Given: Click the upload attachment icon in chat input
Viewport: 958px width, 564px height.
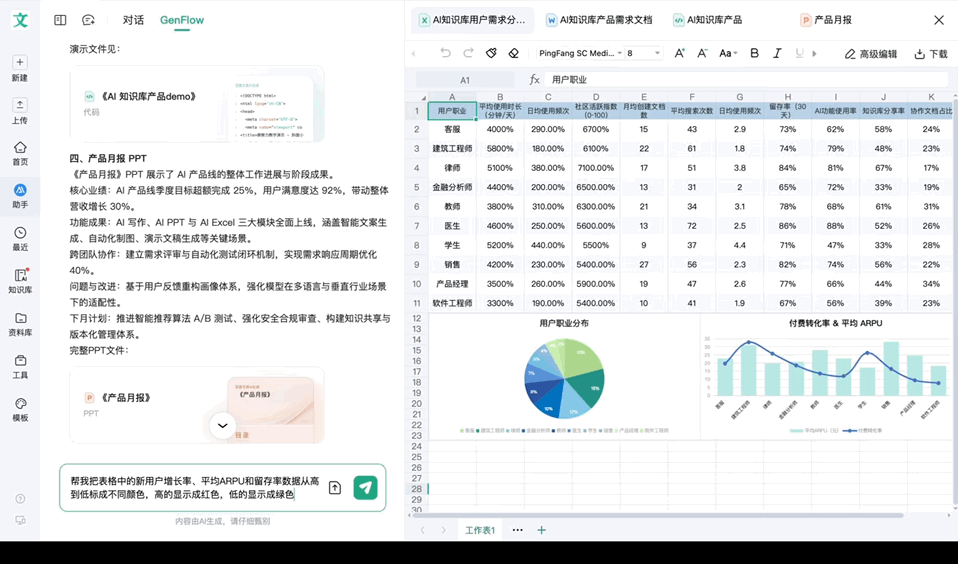Looking at the screenshot, I should [x=335, y=488].
